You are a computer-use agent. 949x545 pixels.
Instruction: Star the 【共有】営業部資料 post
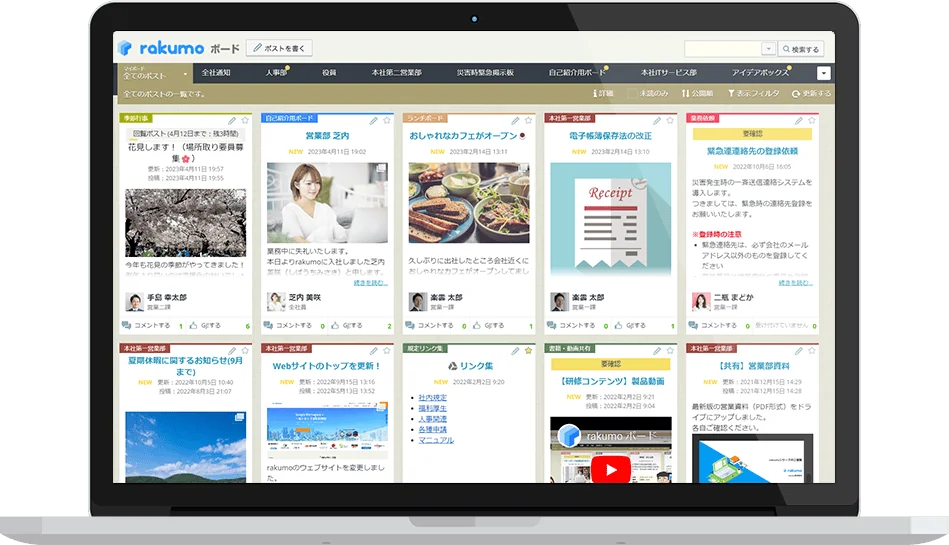click(812, 351)
